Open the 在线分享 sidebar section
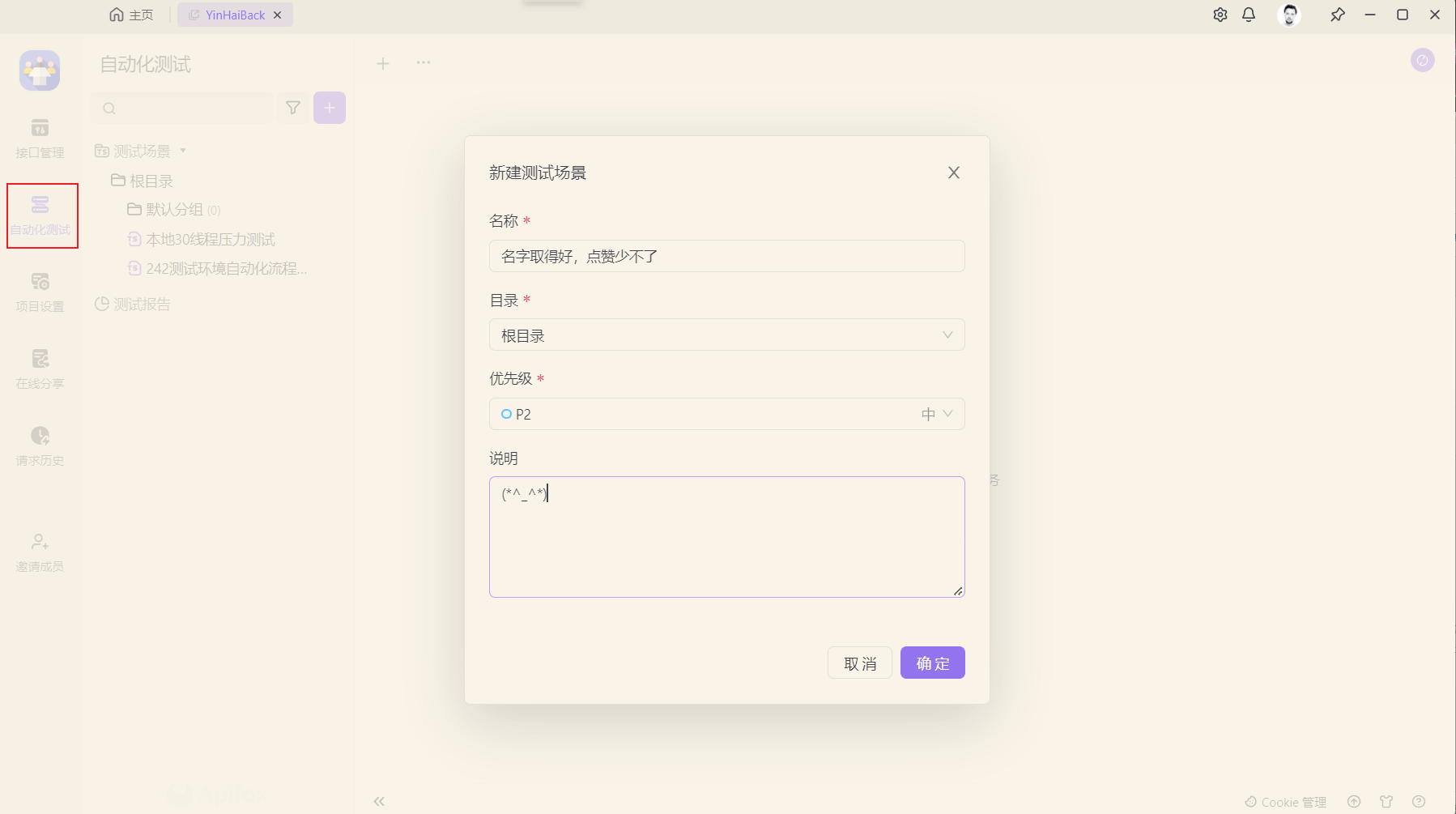The image size is (1456, 814). pos(40,369)
